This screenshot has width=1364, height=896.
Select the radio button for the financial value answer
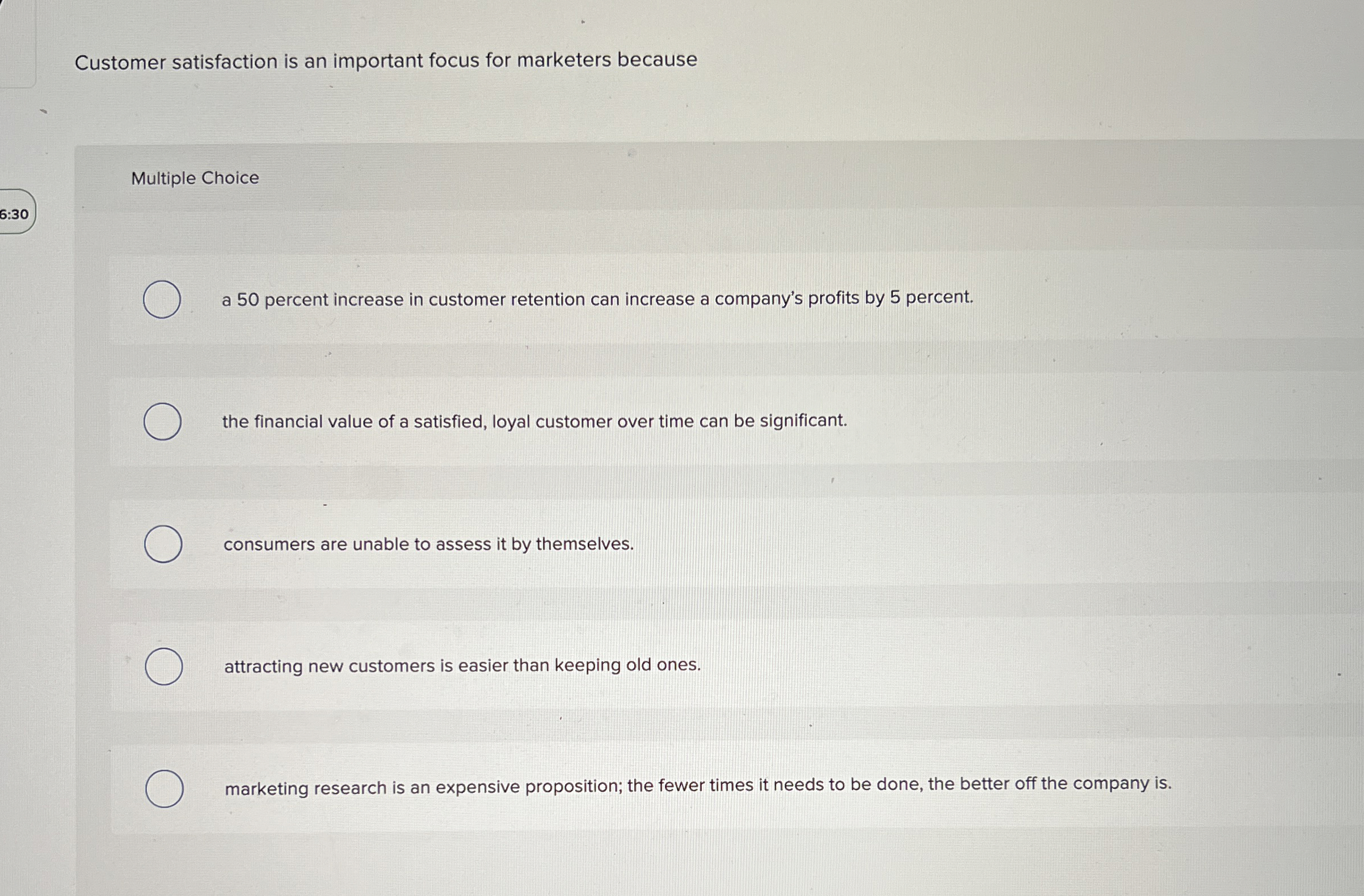tap(162, 422)
